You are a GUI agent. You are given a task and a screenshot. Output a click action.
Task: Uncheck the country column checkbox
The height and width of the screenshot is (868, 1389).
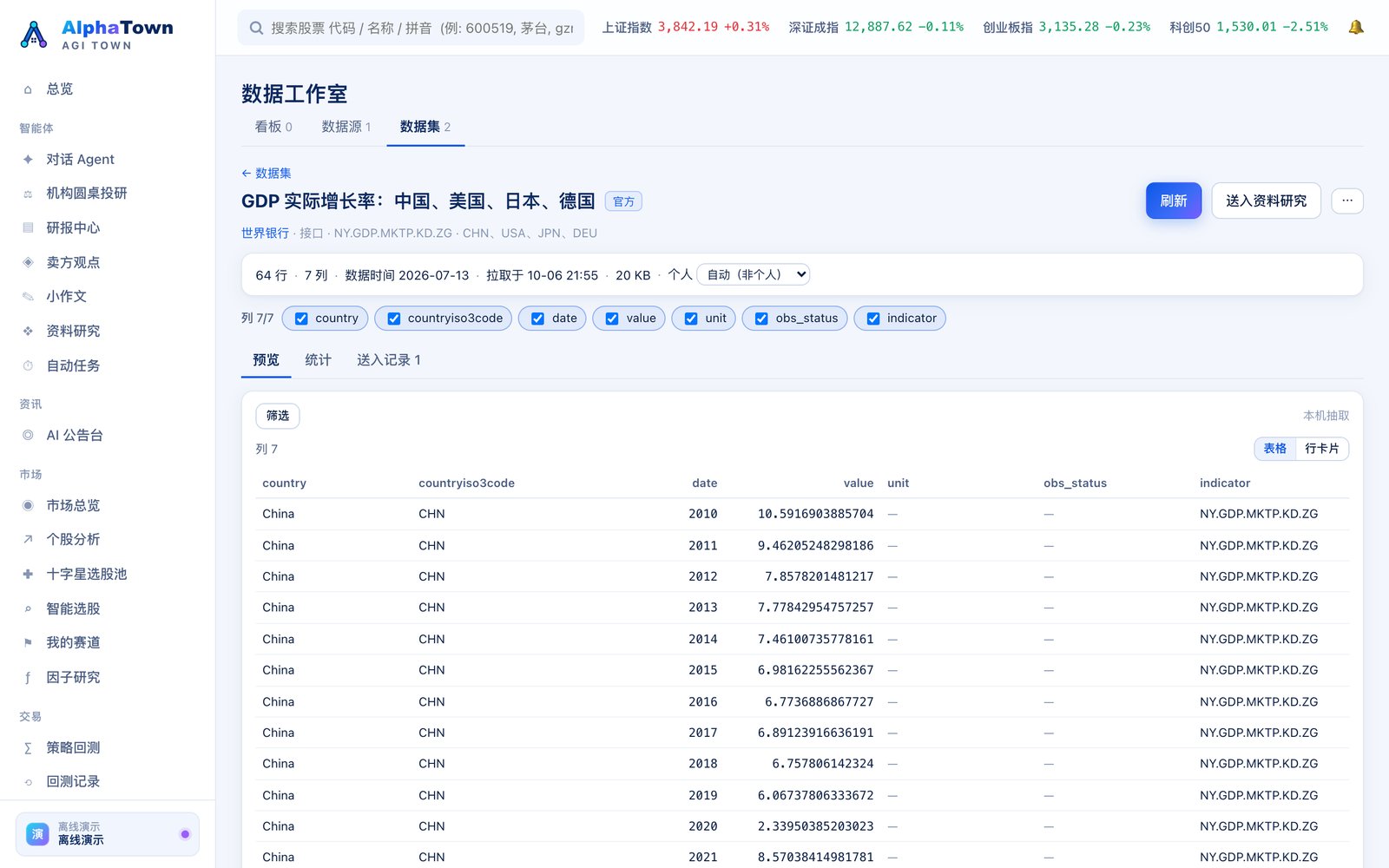(x=301, y=319)
